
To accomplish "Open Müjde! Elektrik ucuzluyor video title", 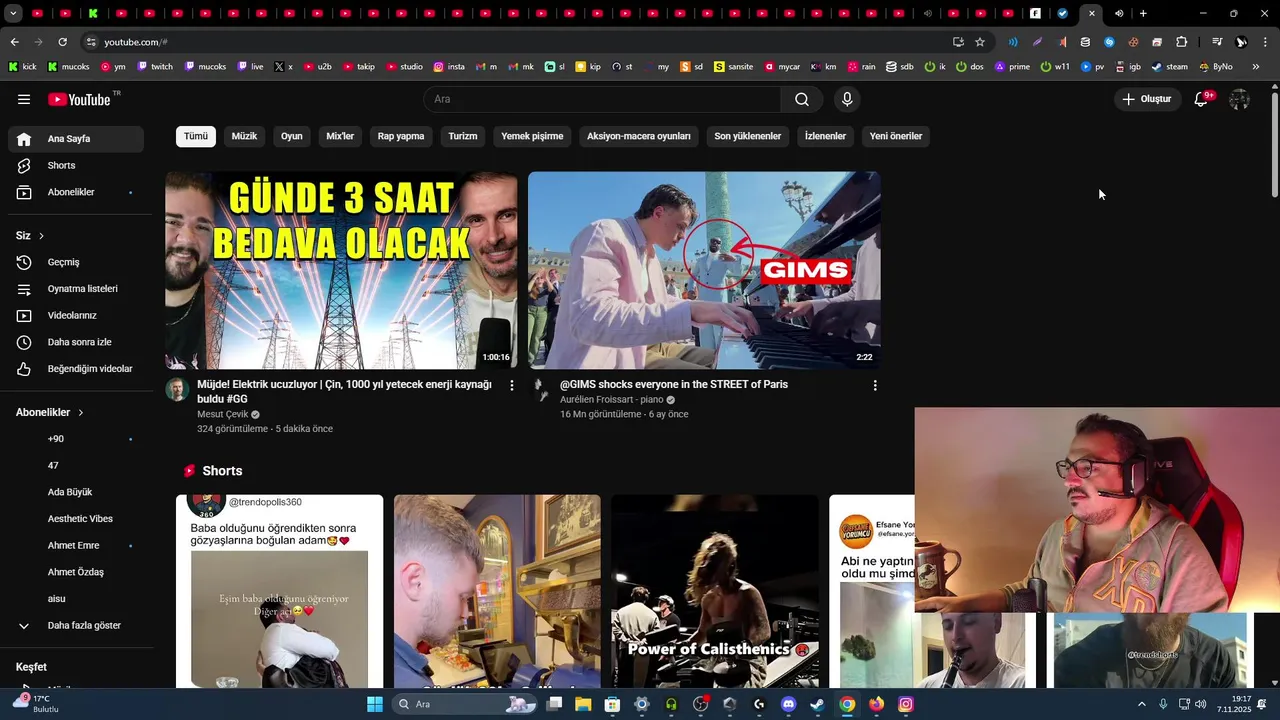I will pos(345,391).
